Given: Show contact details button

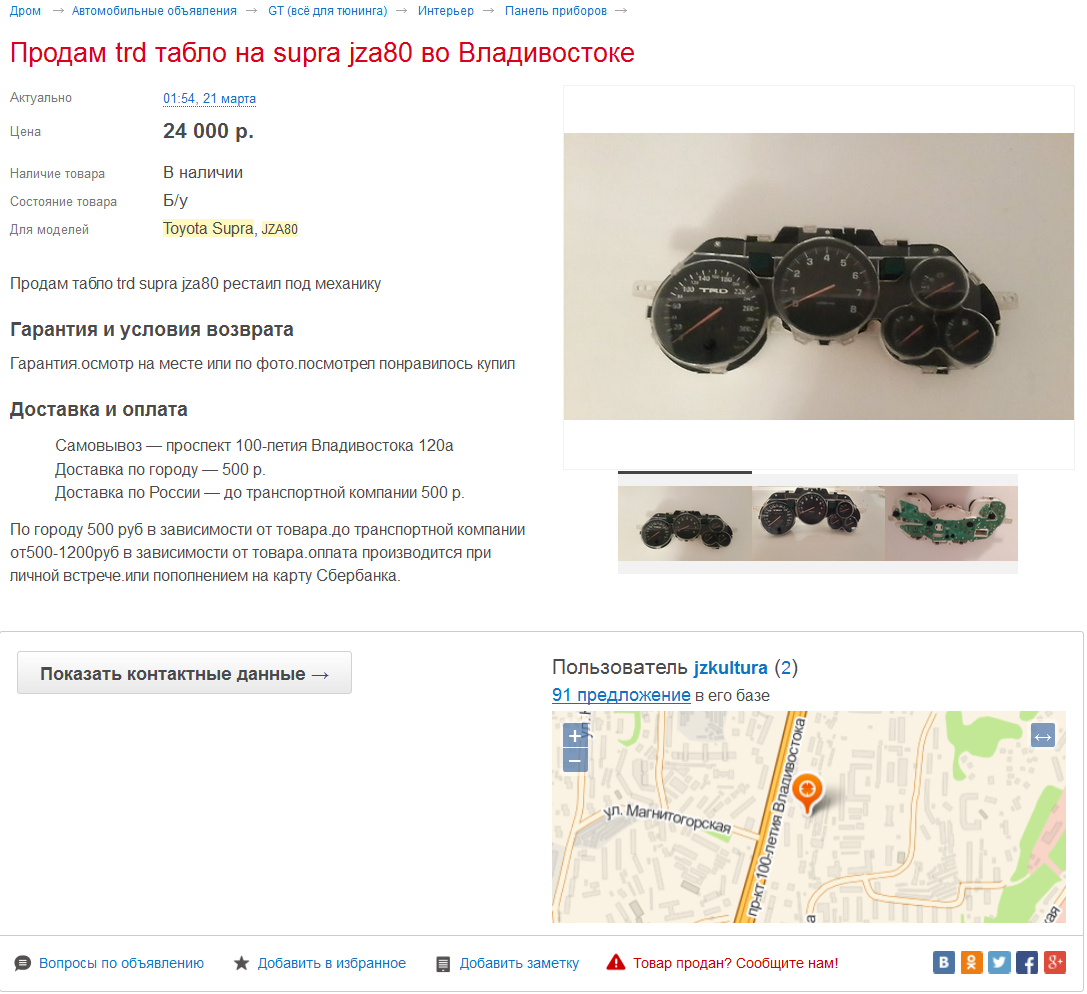Looking at the screenshot, I should pyautogui.click(x=184, y=673).
